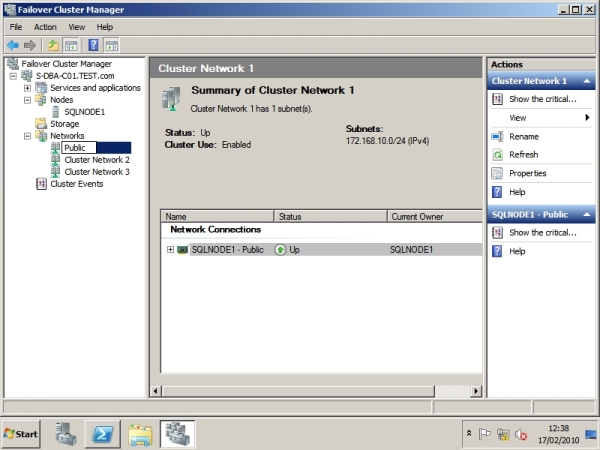Click the network warning tray icon
600x450 pixels.
[x=503, y=434]
